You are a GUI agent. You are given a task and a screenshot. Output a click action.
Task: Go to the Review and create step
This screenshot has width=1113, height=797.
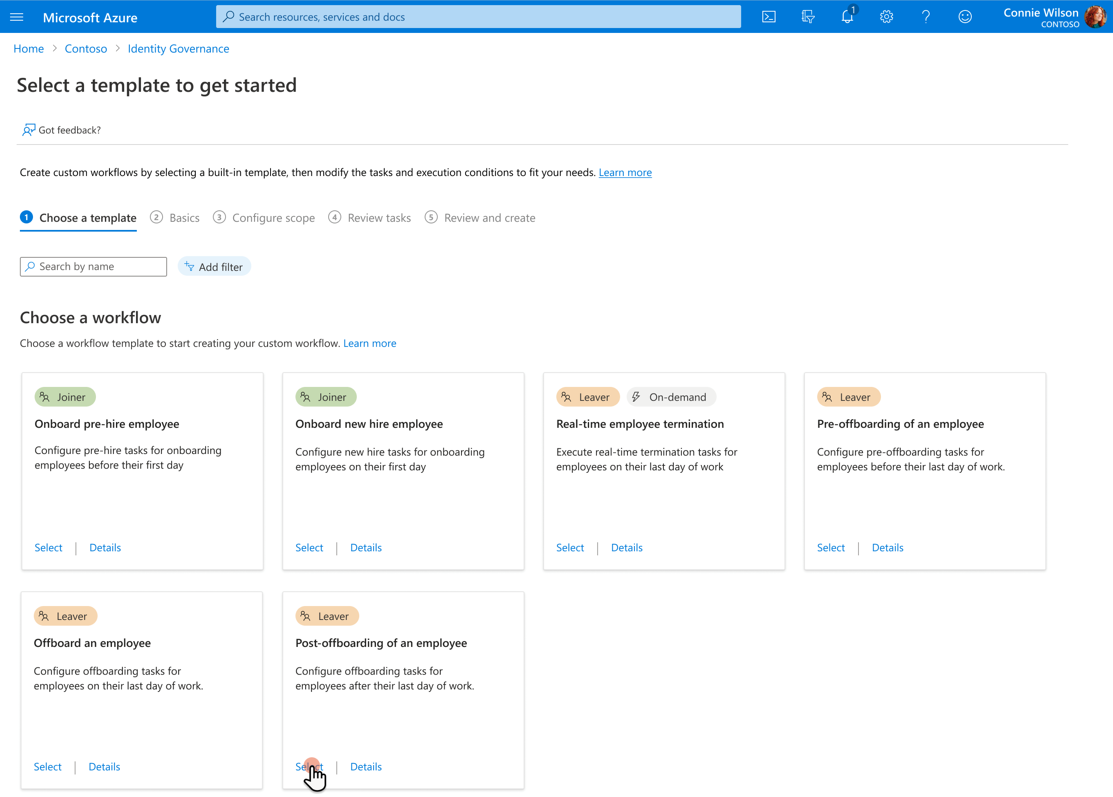tap(480, 218)
